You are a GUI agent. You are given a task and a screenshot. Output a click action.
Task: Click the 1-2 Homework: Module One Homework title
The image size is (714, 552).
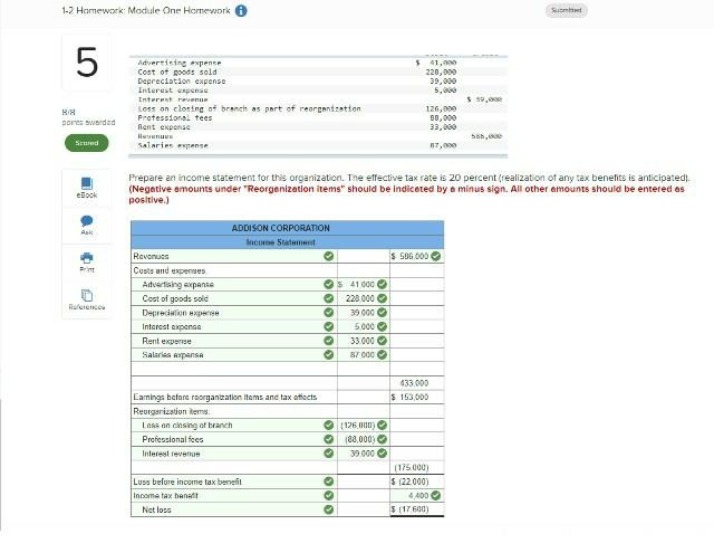point(146,10)
